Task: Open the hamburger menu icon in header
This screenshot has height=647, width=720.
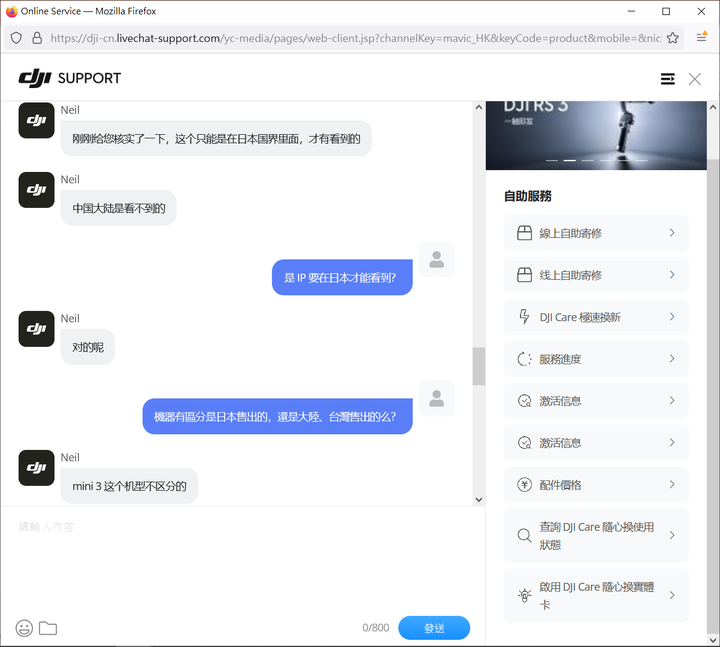Action: (668, 79)
